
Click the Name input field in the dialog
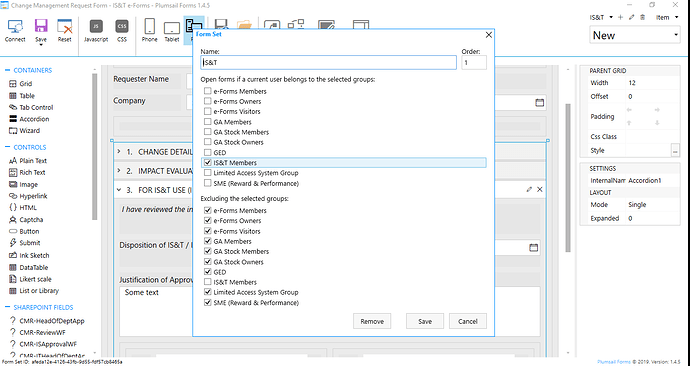(328, 62)
